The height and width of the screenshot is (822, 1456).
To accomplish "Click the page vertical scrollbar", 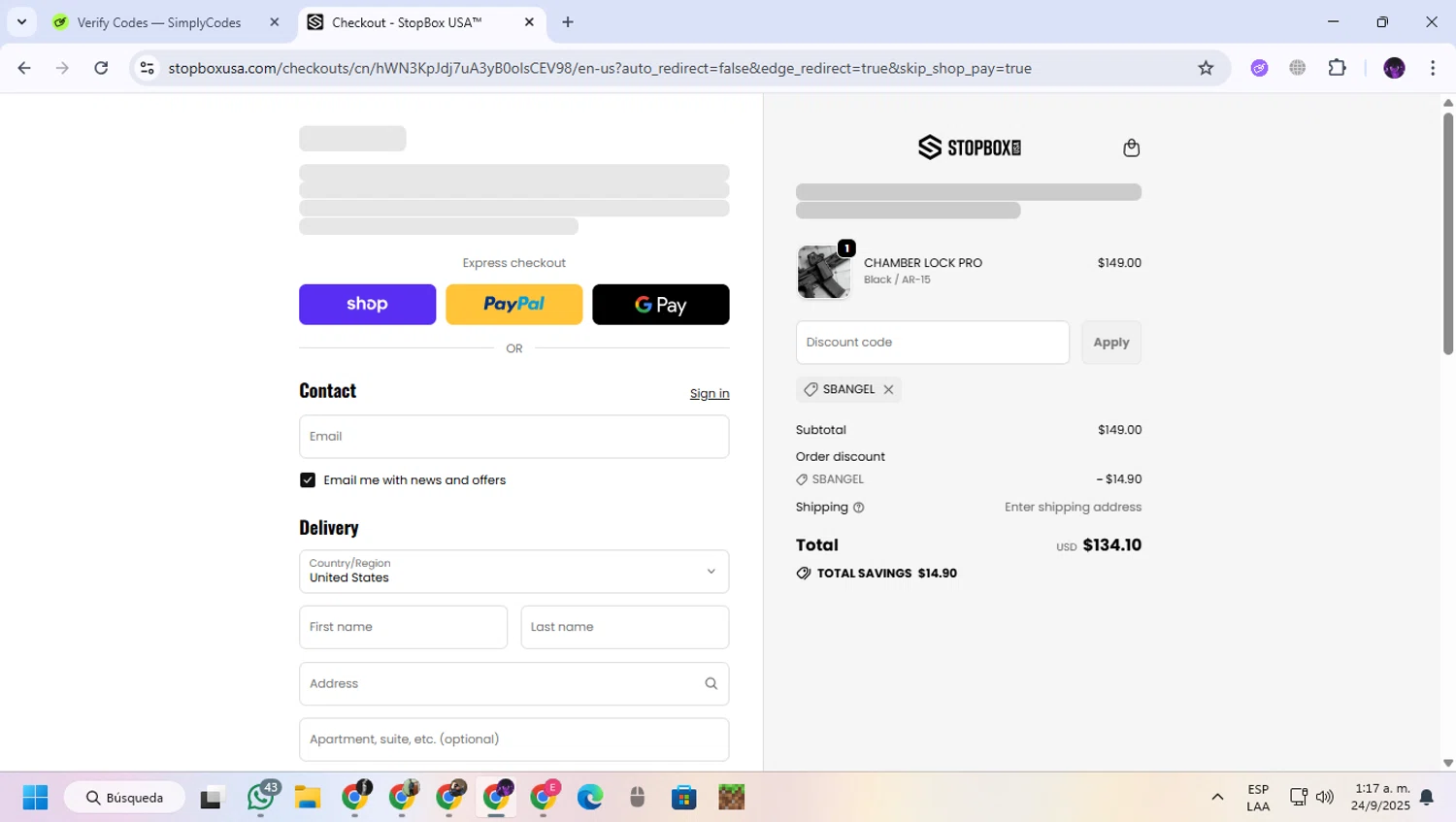I will click(x=1447, y=233).
